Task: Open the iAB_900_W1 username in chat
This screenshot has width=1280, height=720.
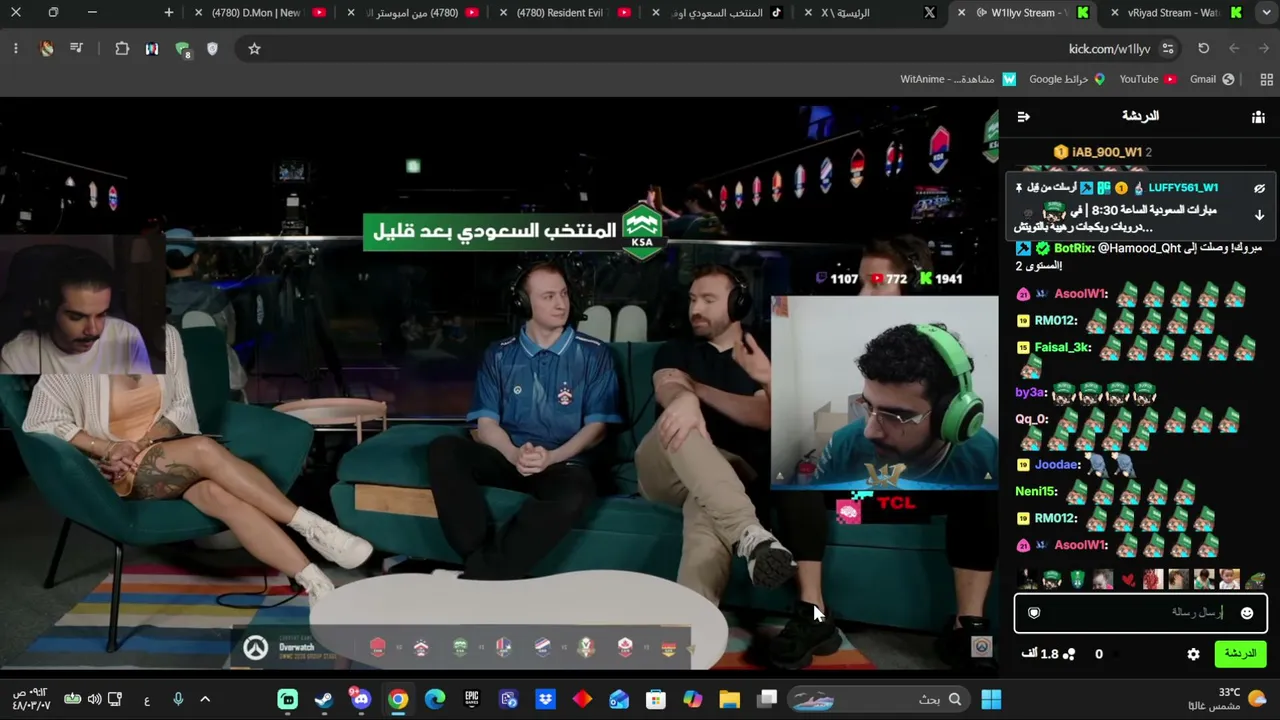Action: click(x=1106, y=152)
